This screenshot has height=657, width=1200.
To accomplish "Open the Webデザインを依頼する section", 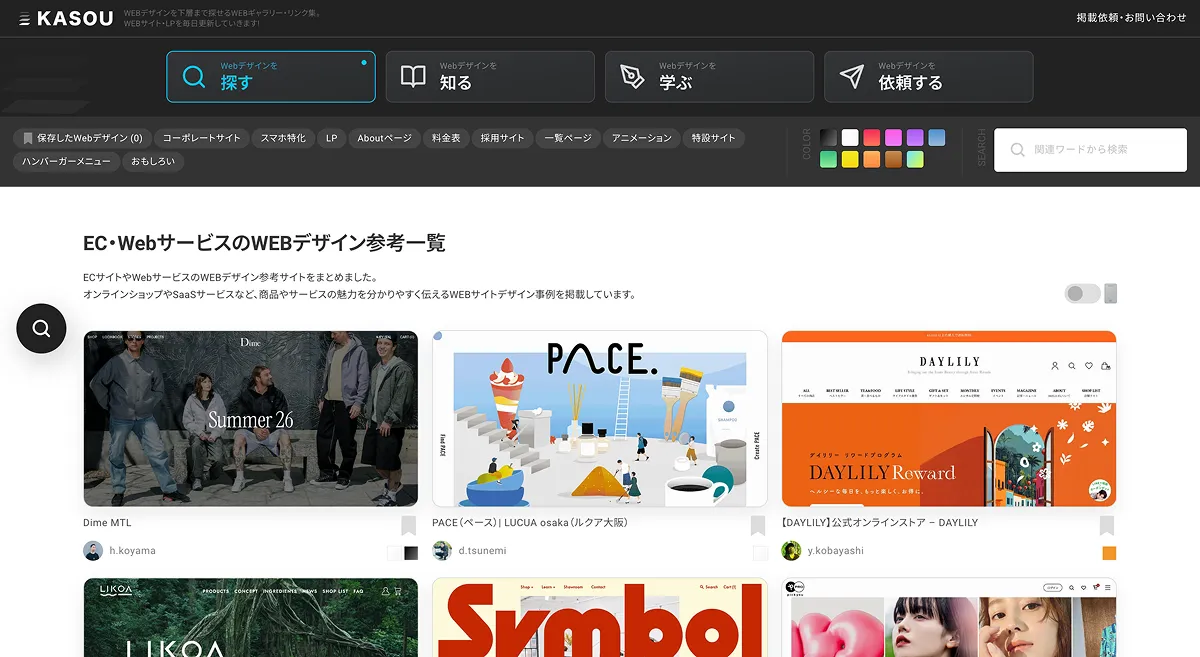I will click(928, 77).
